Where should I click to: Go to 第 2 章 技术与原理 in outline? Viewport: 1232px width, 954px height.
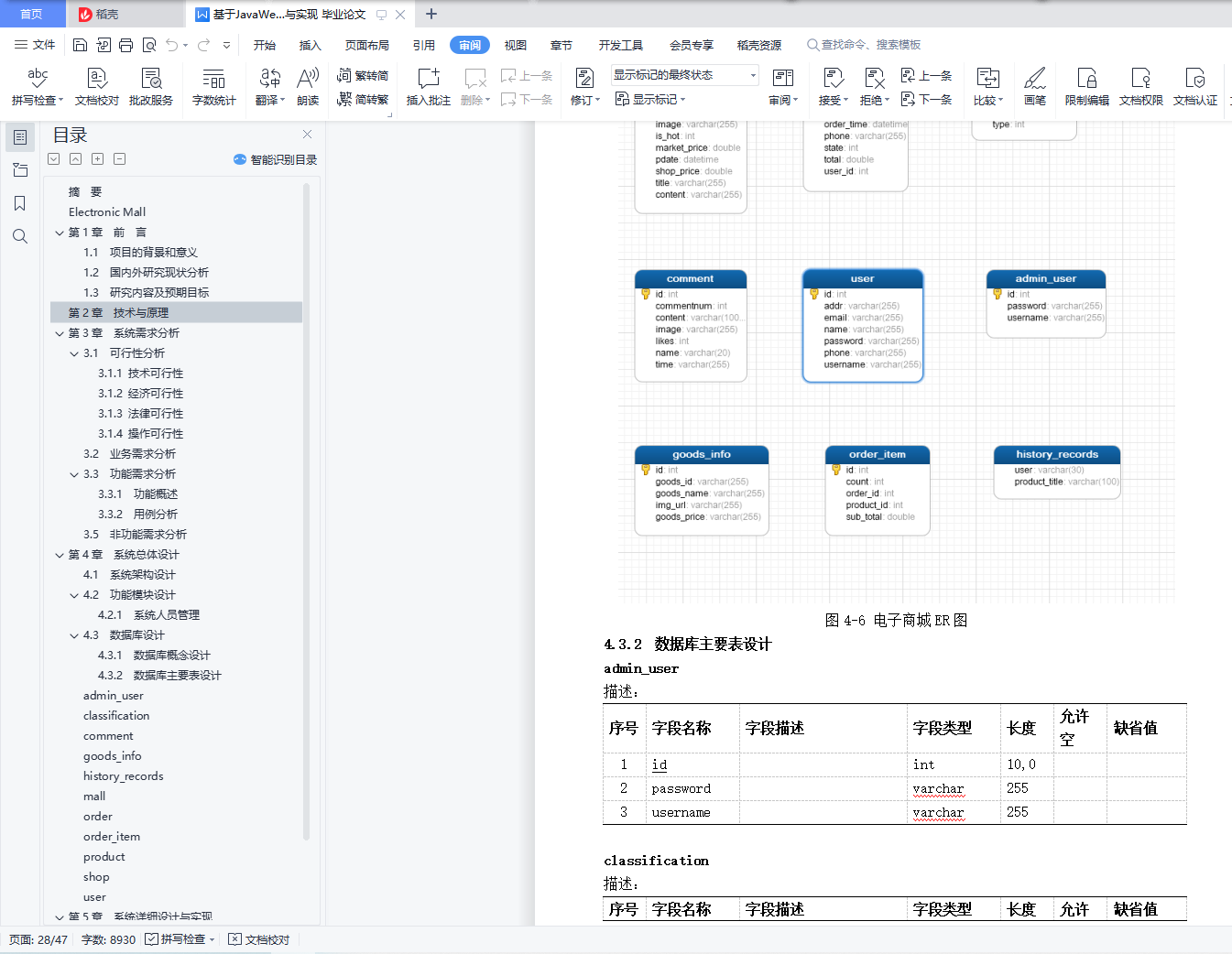point(176,313)
